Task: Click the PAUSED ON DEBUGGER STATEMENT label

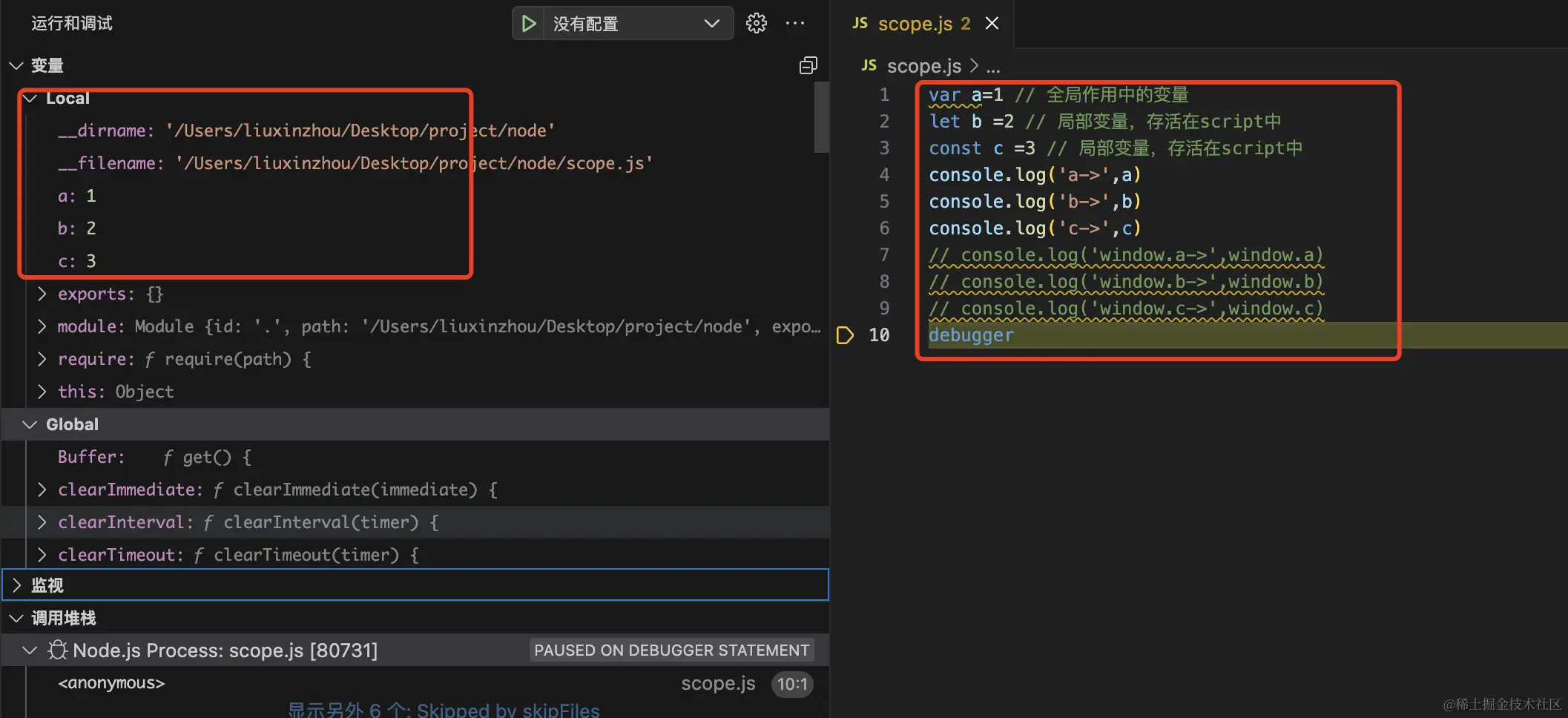Action: click(x=671, y=651)
